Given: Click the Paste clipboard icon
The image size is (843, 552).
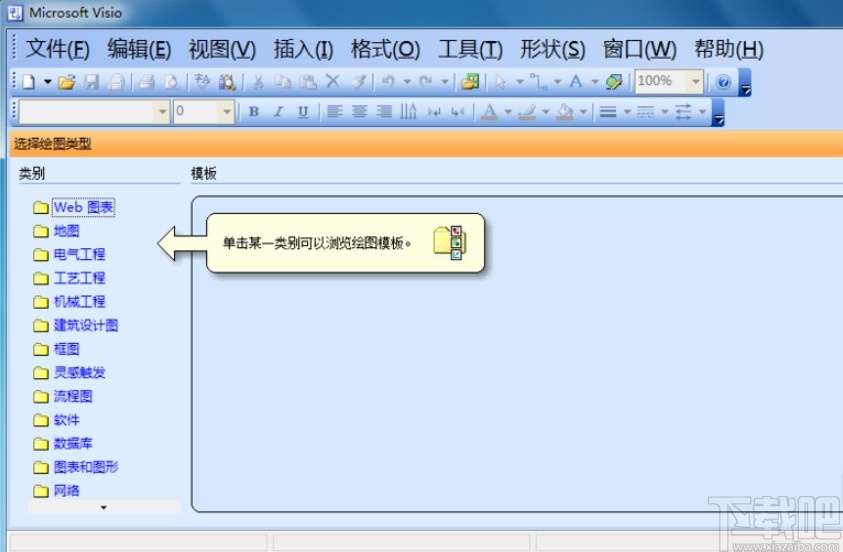Looking at the screenshot, I should coord(308,82).
